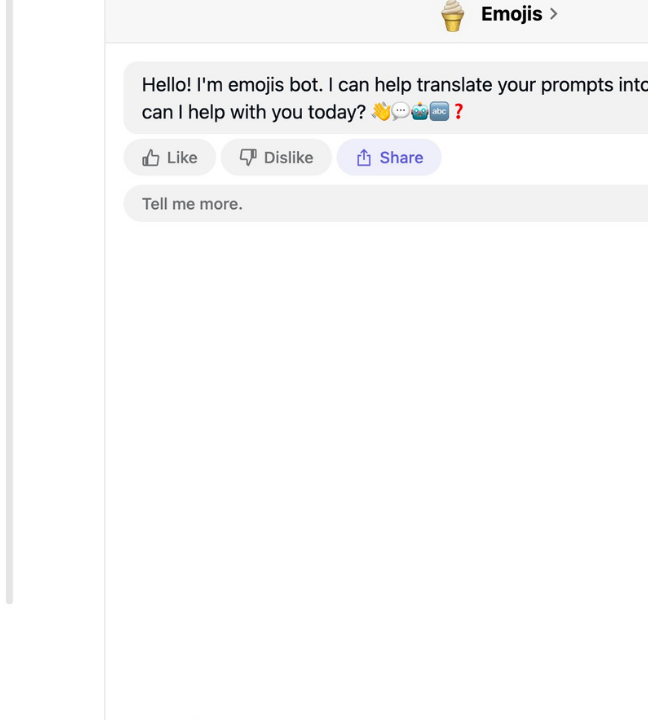The width and height of the screenshot is (648, 720).
Task: Click the speech bubble emoji
Action: (400, 112)
